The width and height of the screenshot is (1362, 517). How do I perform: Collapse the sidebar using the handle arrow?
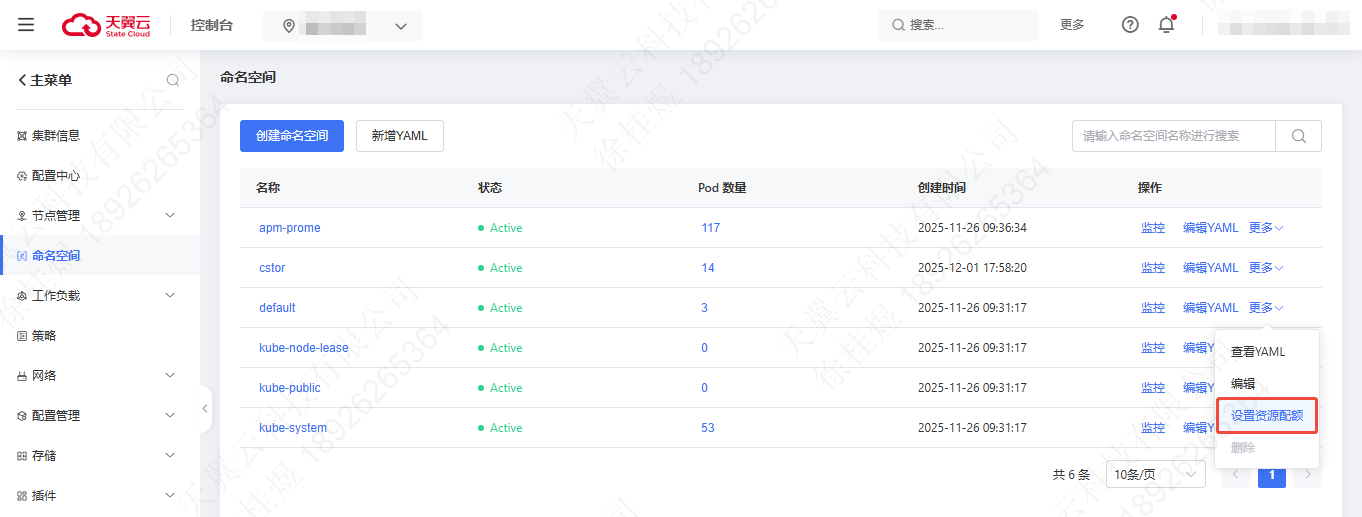pos(205,408)
